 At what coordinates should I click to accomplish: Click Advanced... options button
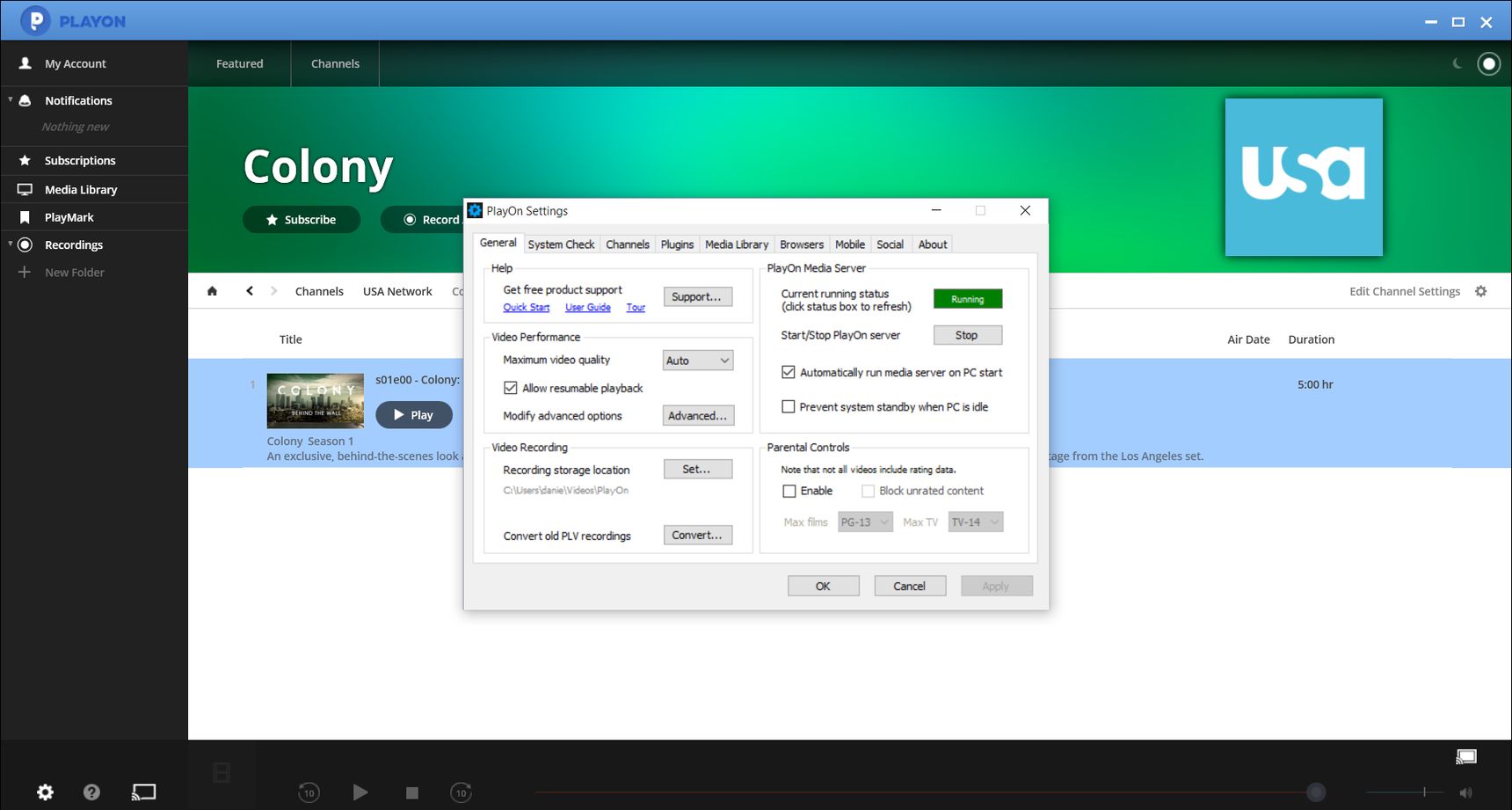pos(698,415)
